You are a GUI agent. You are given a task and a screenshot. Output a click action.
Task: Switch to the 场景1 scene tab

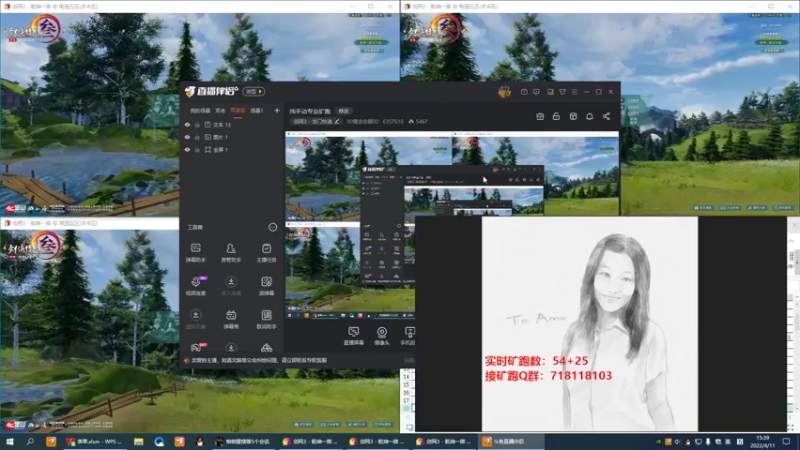click(257, 111)
